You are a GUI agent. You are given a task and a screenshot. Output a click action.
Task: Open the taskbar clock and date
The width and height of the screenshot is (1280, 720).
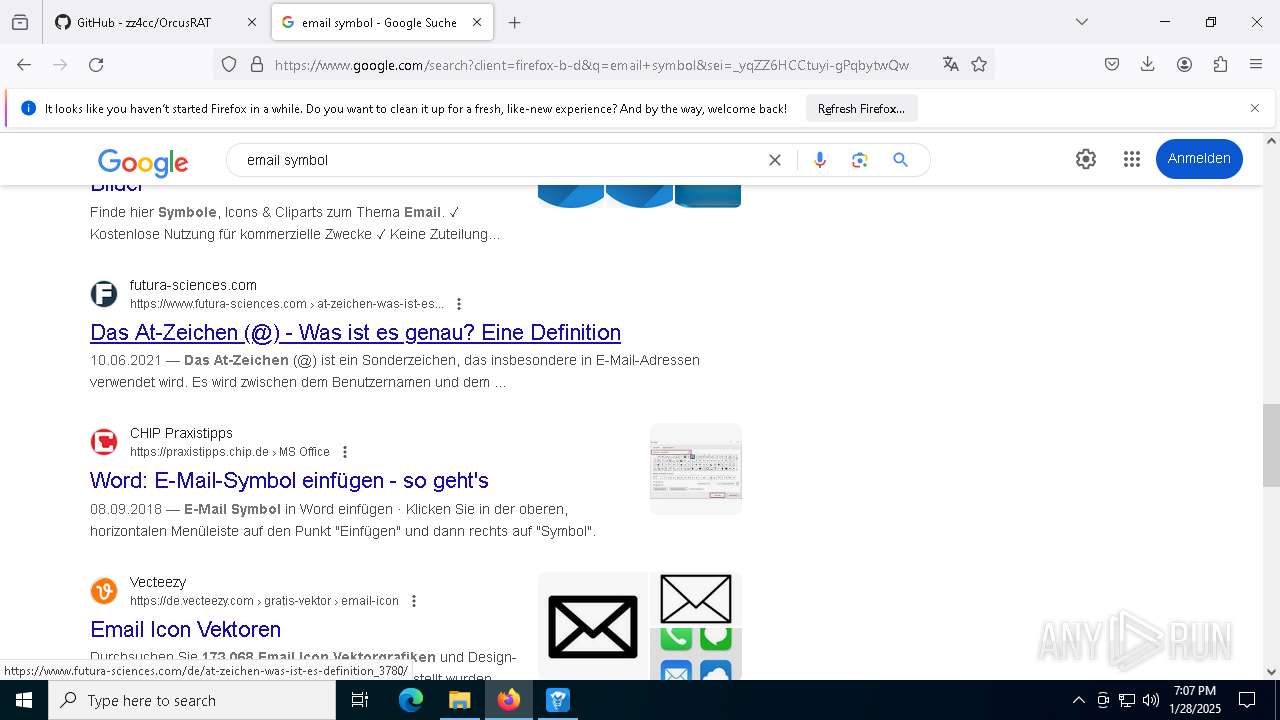(1195, 700)
